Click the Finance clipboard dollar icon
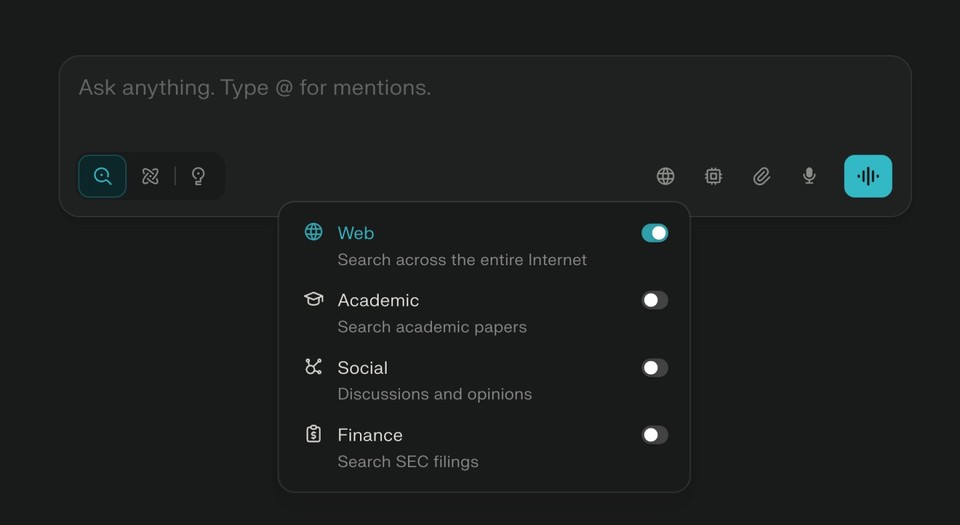The width and height of the screenshot is (960, 525). [314, 434]
